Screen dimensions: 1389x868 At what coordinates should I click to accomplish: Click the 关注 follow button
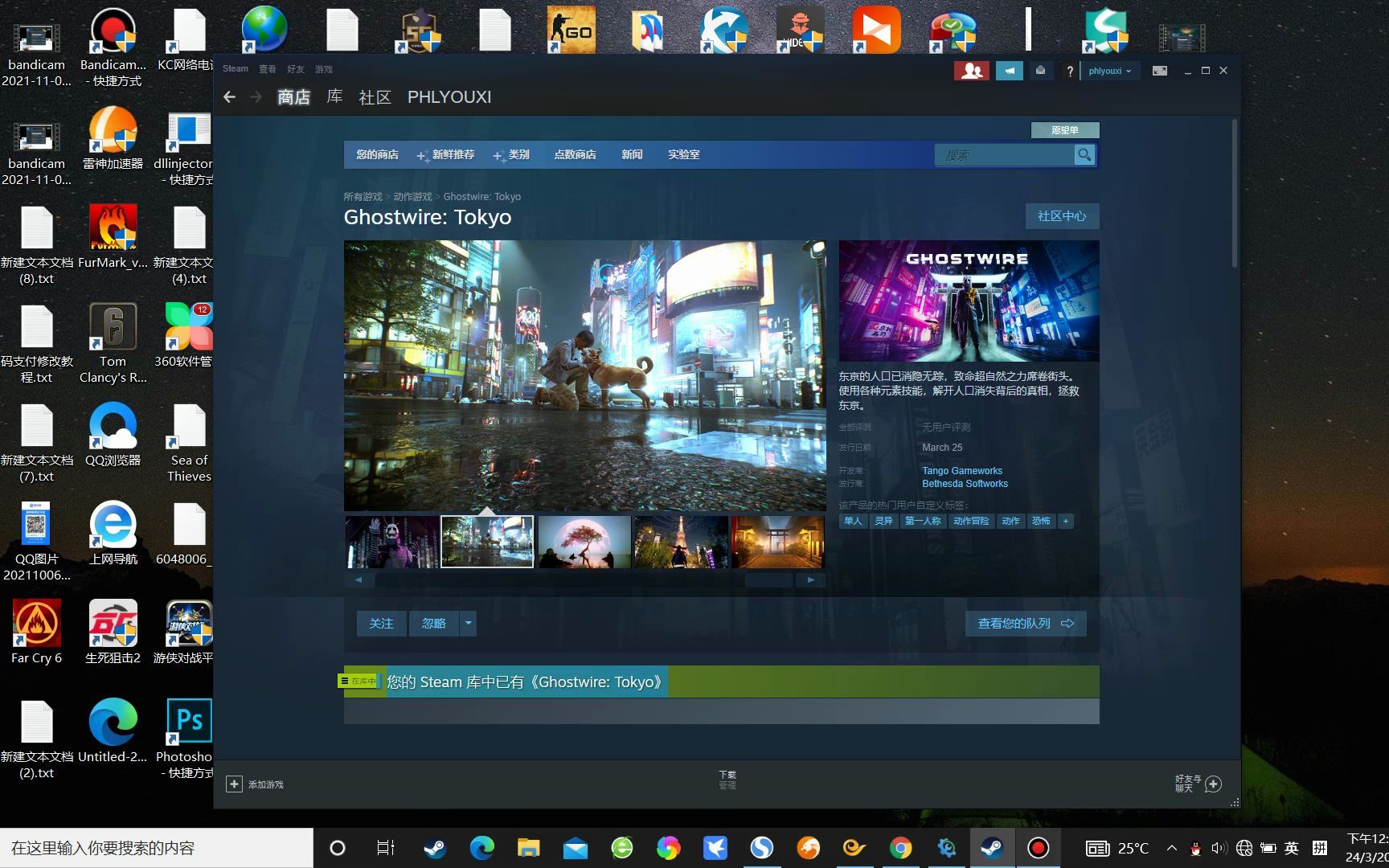(x=382, y=624)
